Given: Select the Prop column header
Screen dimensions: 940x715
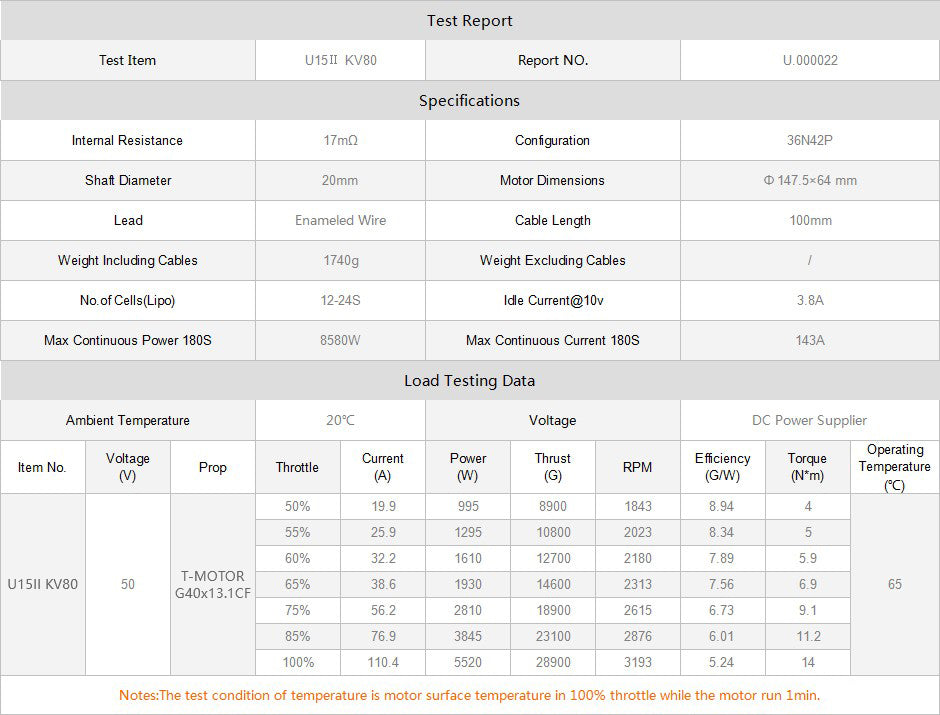Looking at the screenshot, I should (x=213, y=467).
